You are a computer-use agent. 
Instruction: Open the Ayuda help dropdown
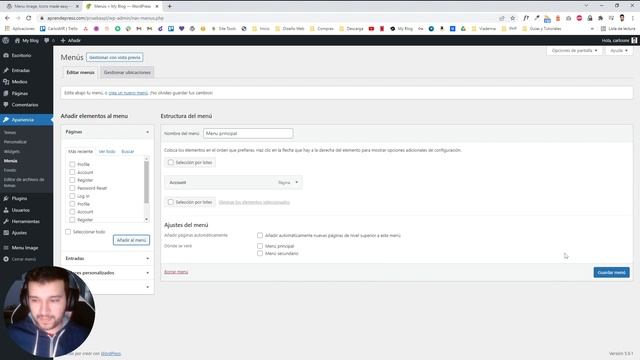coord(619,51)
